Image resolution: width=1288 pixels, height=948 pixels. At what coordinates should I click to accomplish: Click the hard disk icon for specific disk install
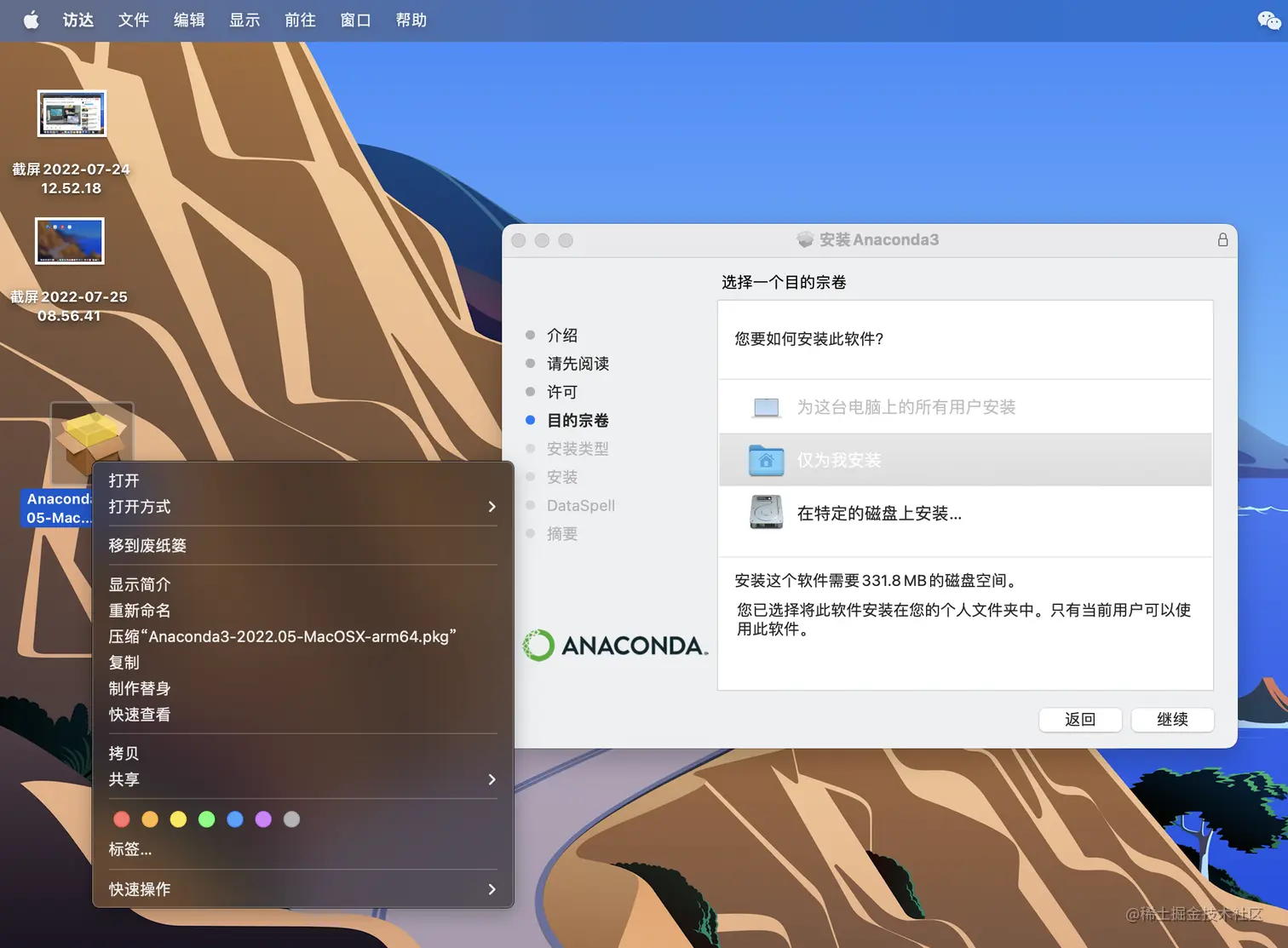tap(766, 513)
